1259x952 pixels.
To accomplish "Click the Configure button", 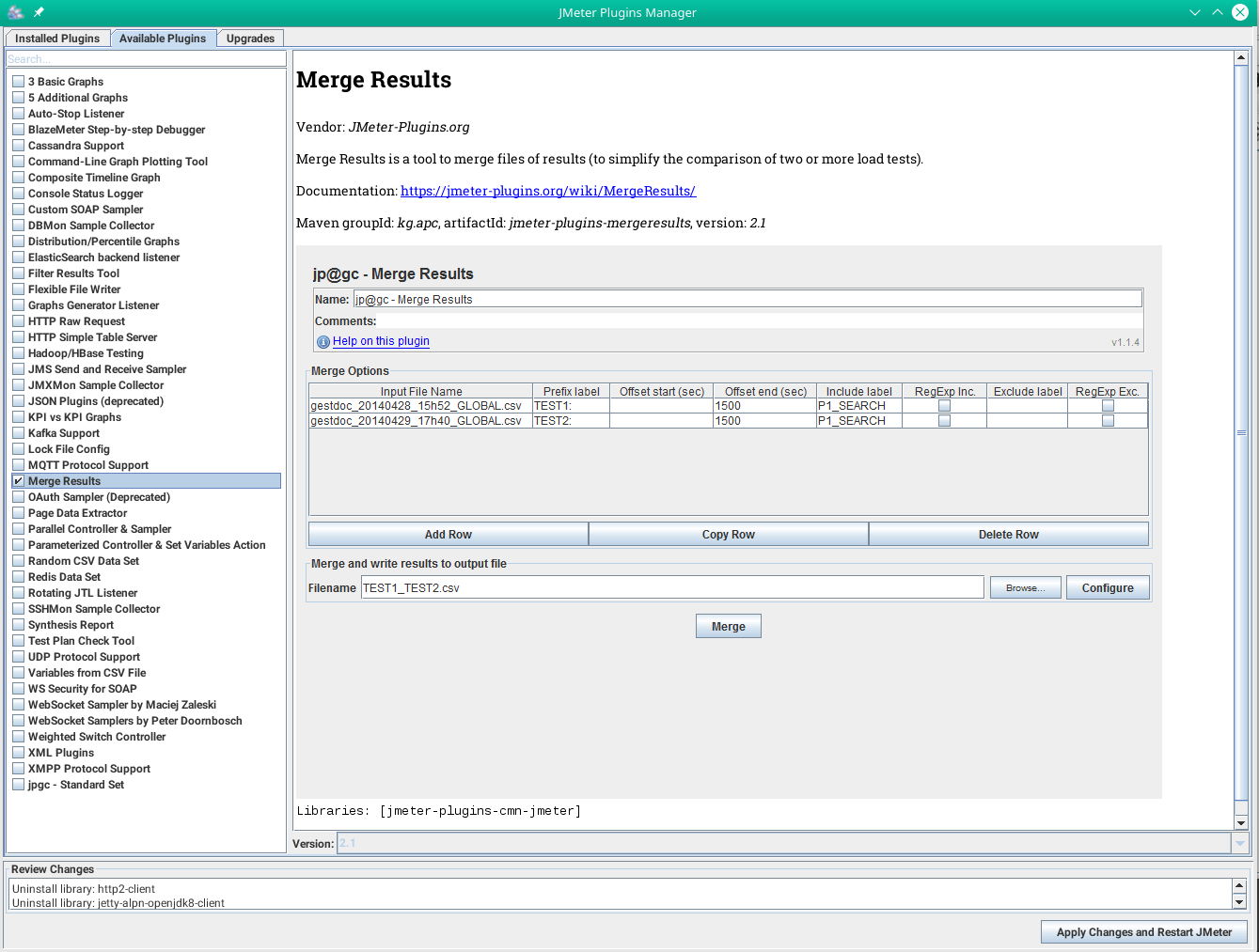I will click(x=1108, y=588).
